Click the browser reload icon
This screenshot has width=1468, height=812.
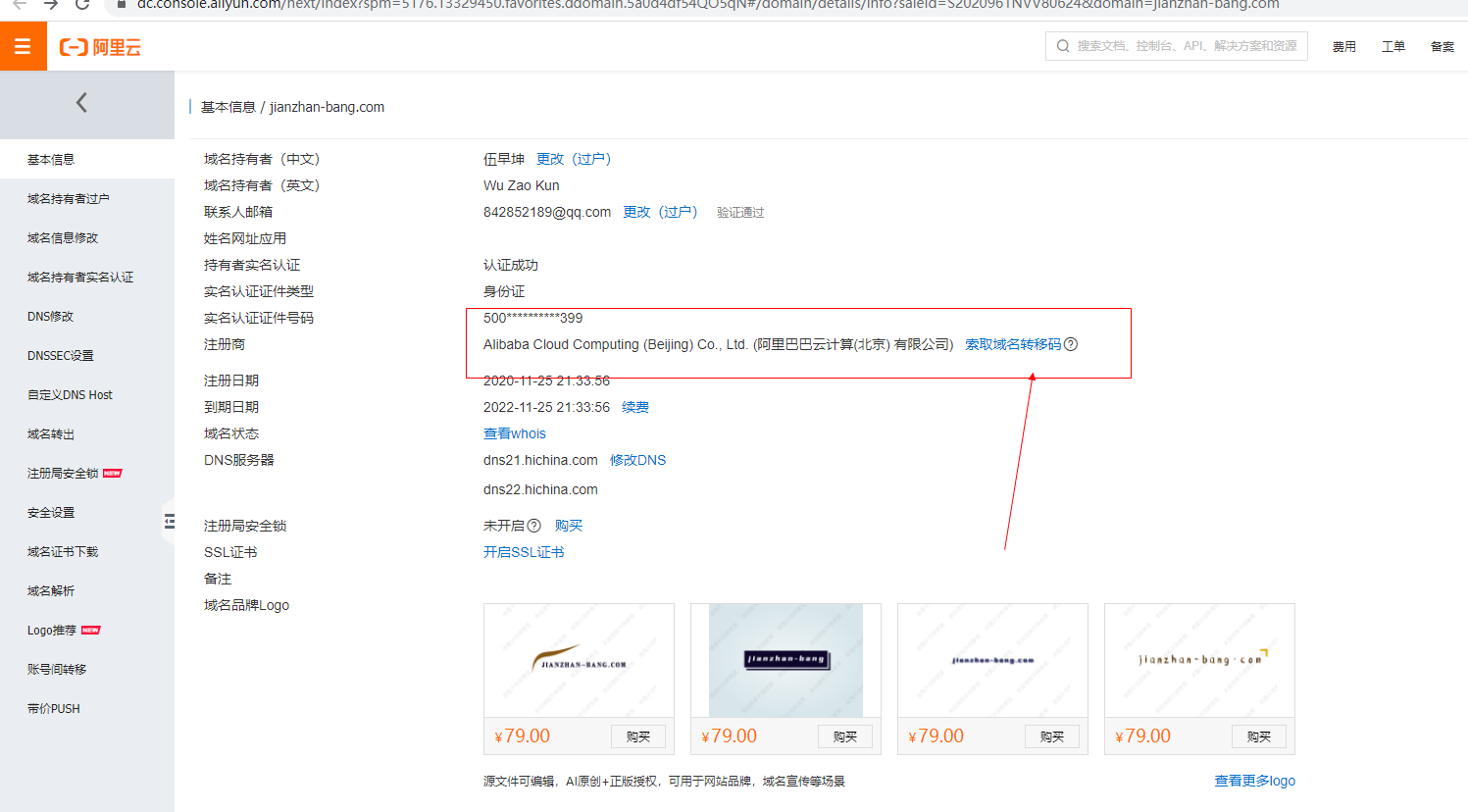click(x=82, y=4)
